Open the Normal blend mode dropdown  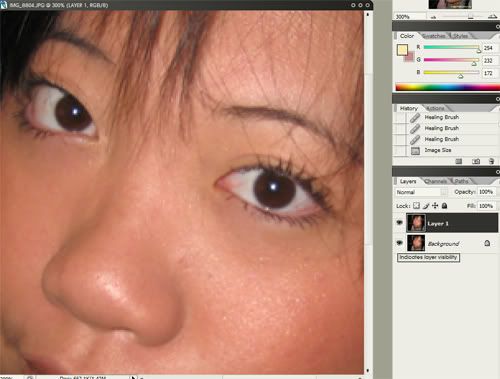click(421, 192)
